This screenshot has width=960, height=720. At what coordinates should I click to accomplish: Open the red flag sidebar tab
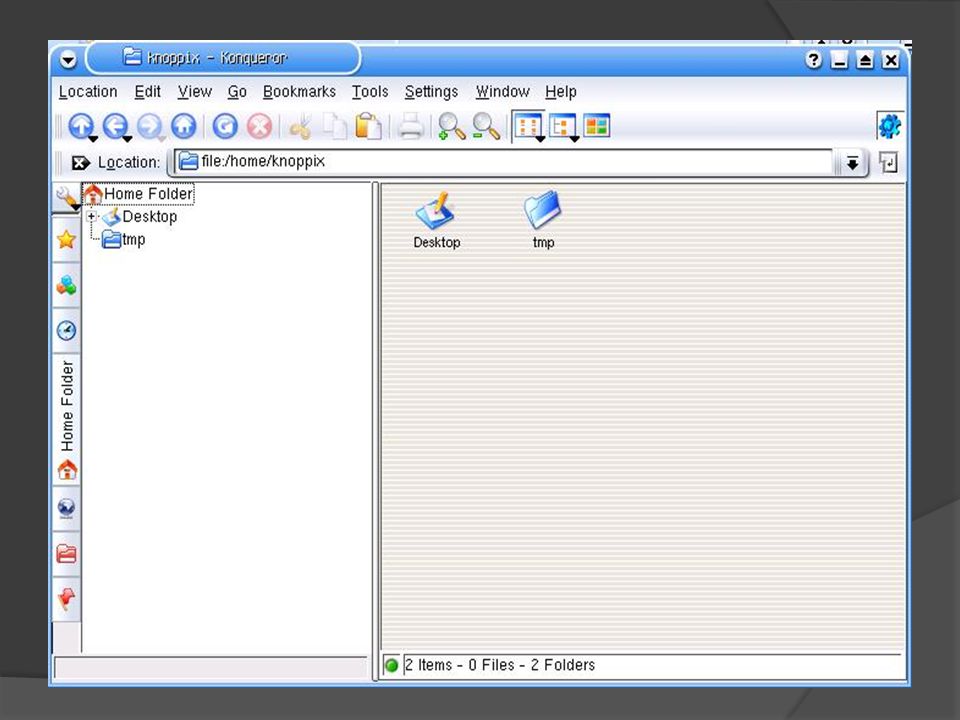pyautogui.click(x=66, y=598)
